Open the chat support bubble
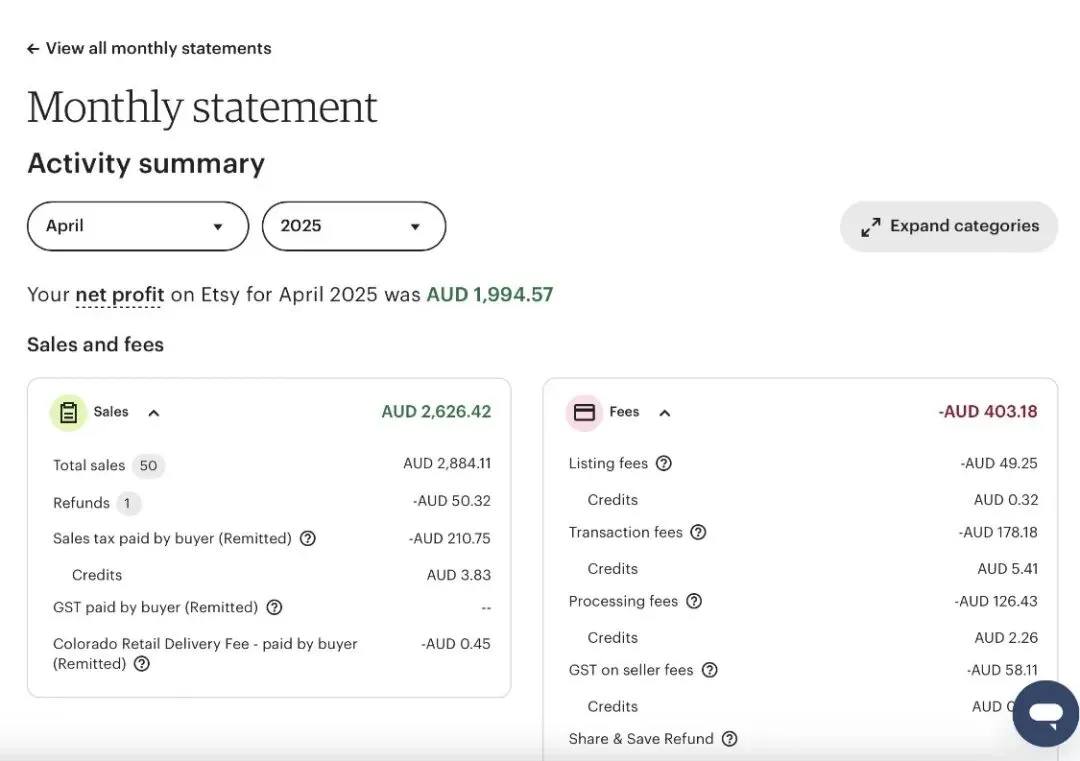 1045,713
